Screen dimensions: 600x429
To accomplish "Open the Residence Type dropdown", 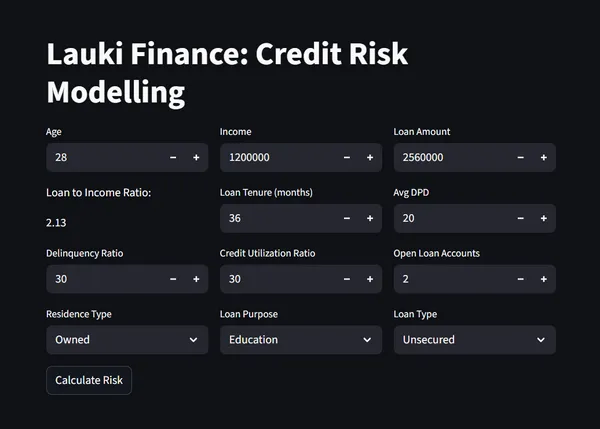I will coord(127,340).
